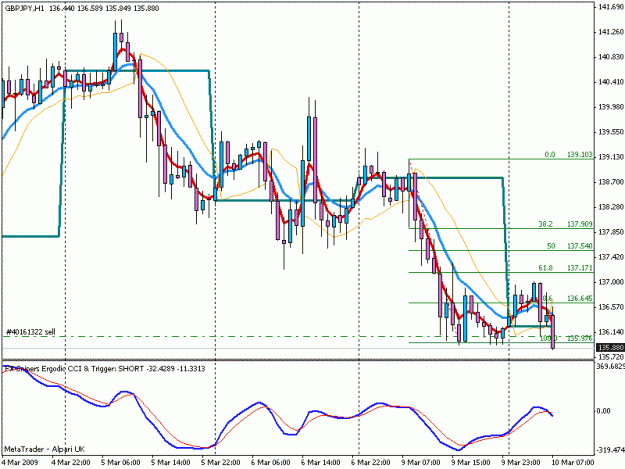Click the 137.420 price axis label
The height and width of the screenshot is (469, 625).
[x=611, y=257]
